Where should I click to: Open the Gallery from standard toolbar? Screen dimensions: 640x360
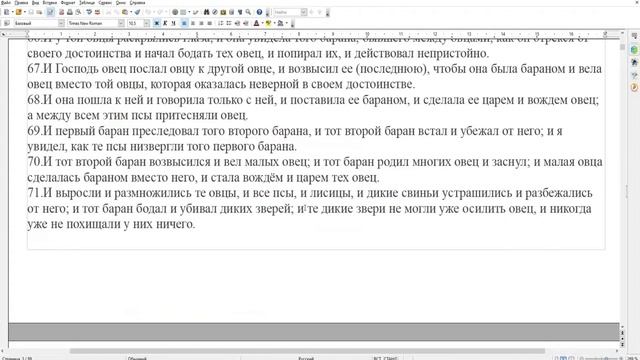tap(223, 12)
